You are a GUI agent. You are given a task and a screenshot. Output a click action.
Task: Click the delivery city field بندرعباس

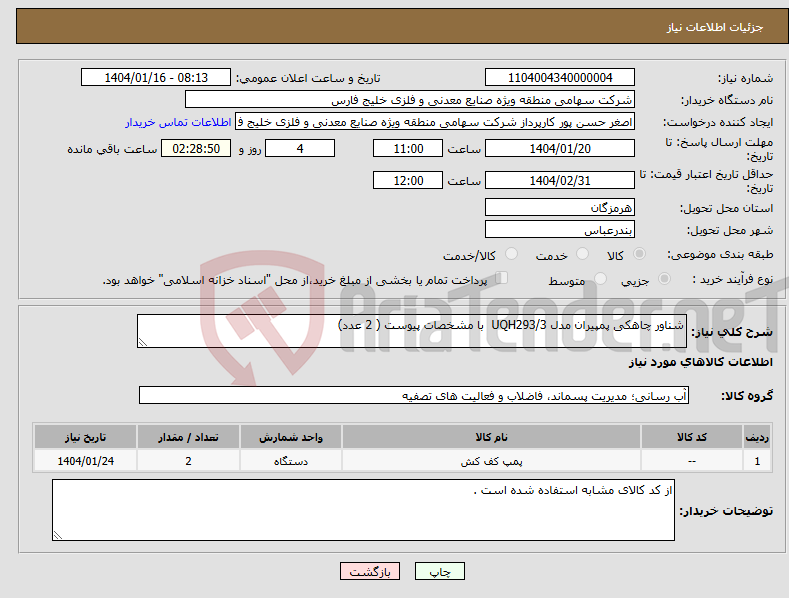coord(560,230)
